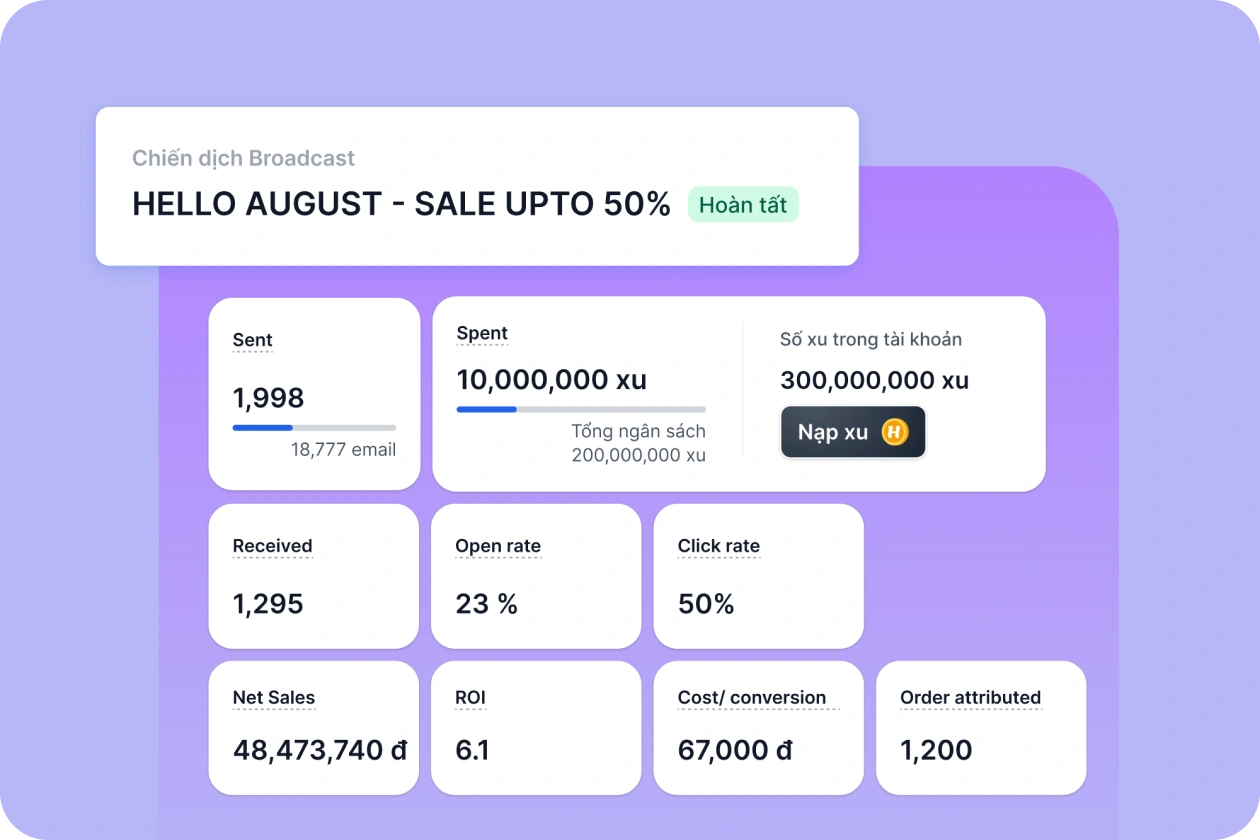Click the Click rate label
Screen dimensions: 1260x840
point(719,546)
